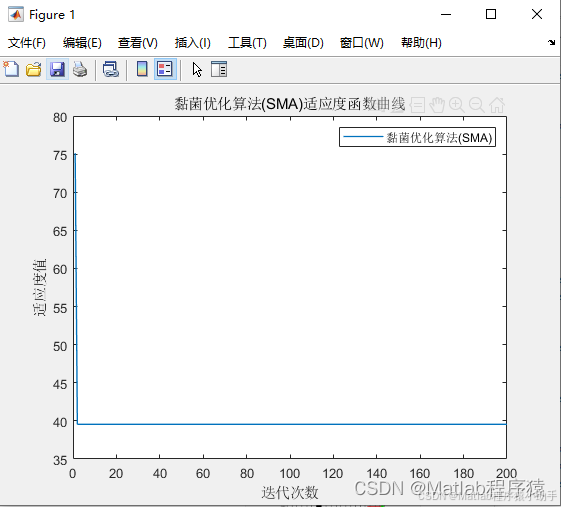This screenshot has height=507, width=561.
Task: Dock the figure using the corner arrow
Action: pyautogui.click(x=551, y=43)
